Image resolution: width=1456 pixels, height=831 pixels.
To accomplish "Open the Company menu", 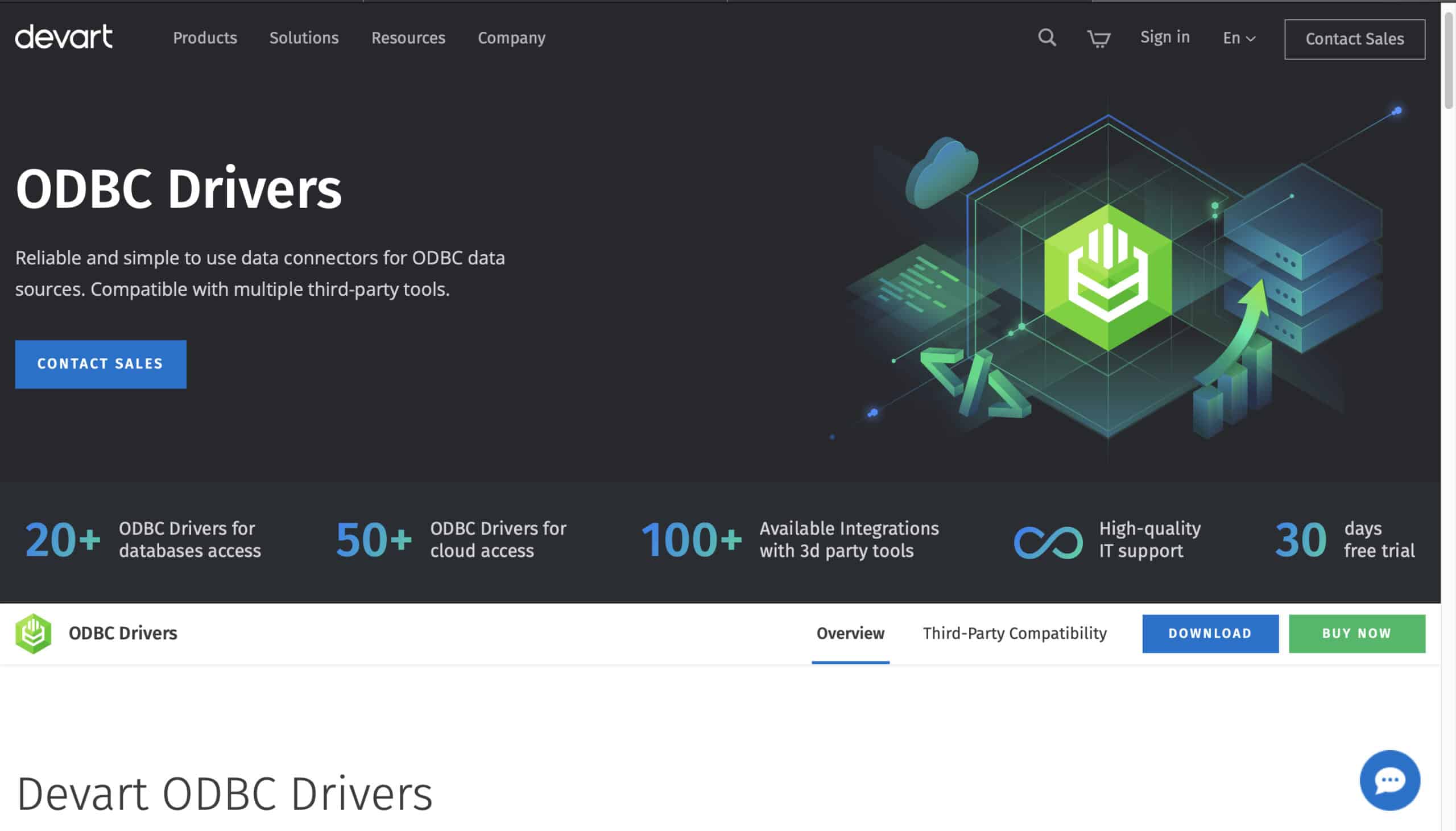I will click(511, 38).
